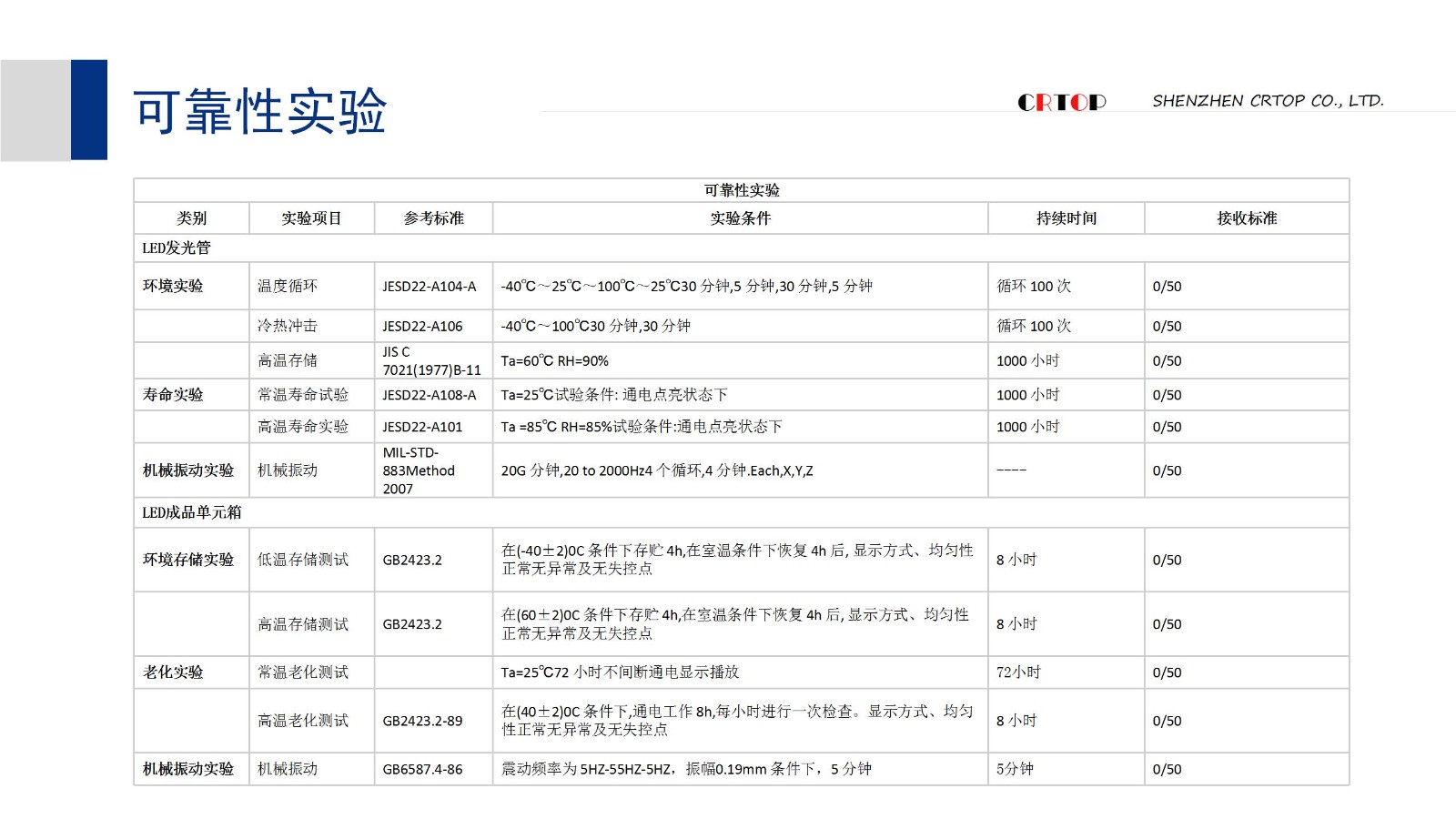Click the 温度循环 cell
Image resolution: width=1456 pixels, height=819 pixels.
click(x=311, y=286)
